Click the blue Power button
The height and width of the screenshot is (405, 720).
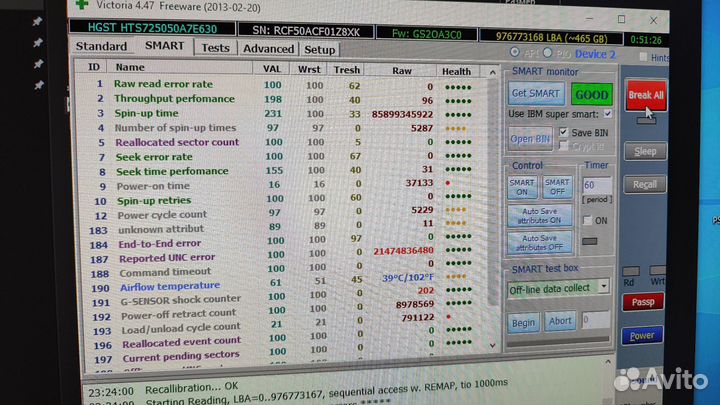pyautogui.click(x=642, y=336)
